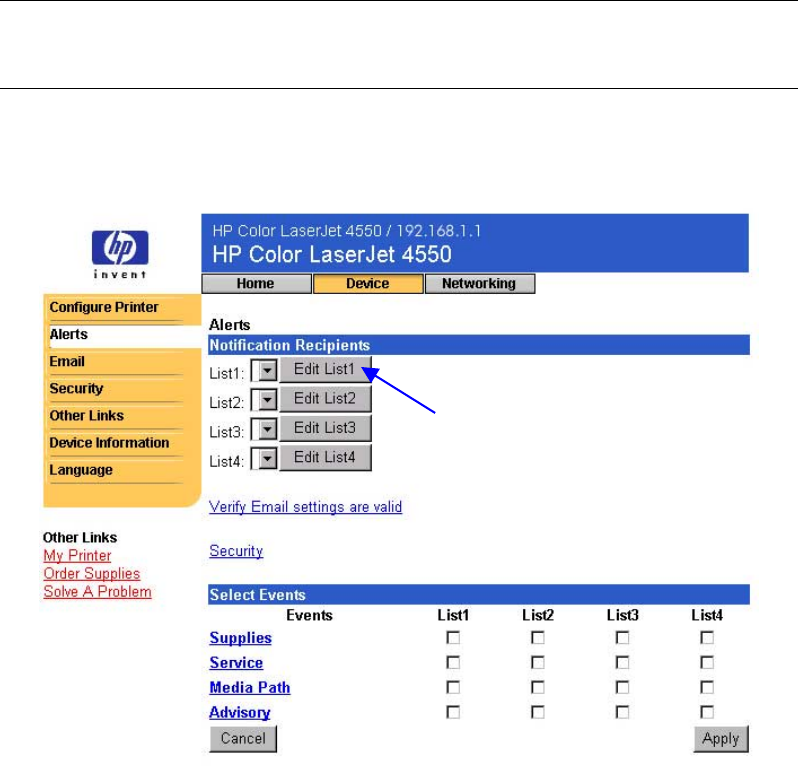798x774 pixels.
Task: Open Security in the orange sidebar
Action: point(76,388)
